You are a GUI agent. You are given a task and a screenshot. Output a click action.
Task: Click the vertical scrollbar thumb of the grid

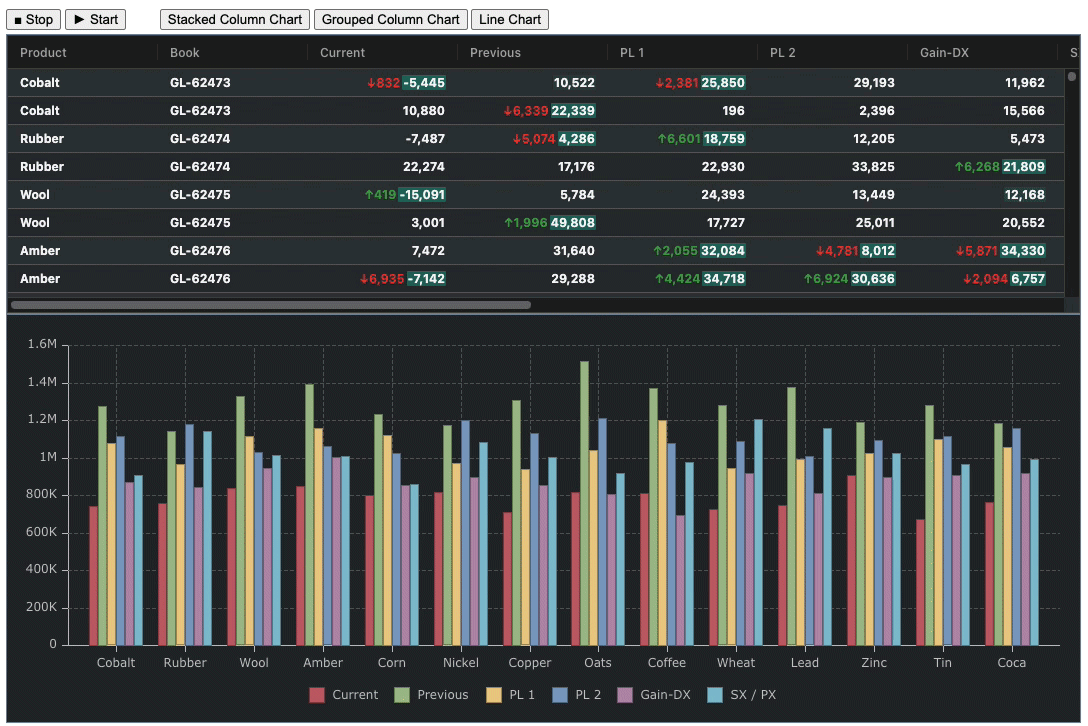pos(1071,76)
